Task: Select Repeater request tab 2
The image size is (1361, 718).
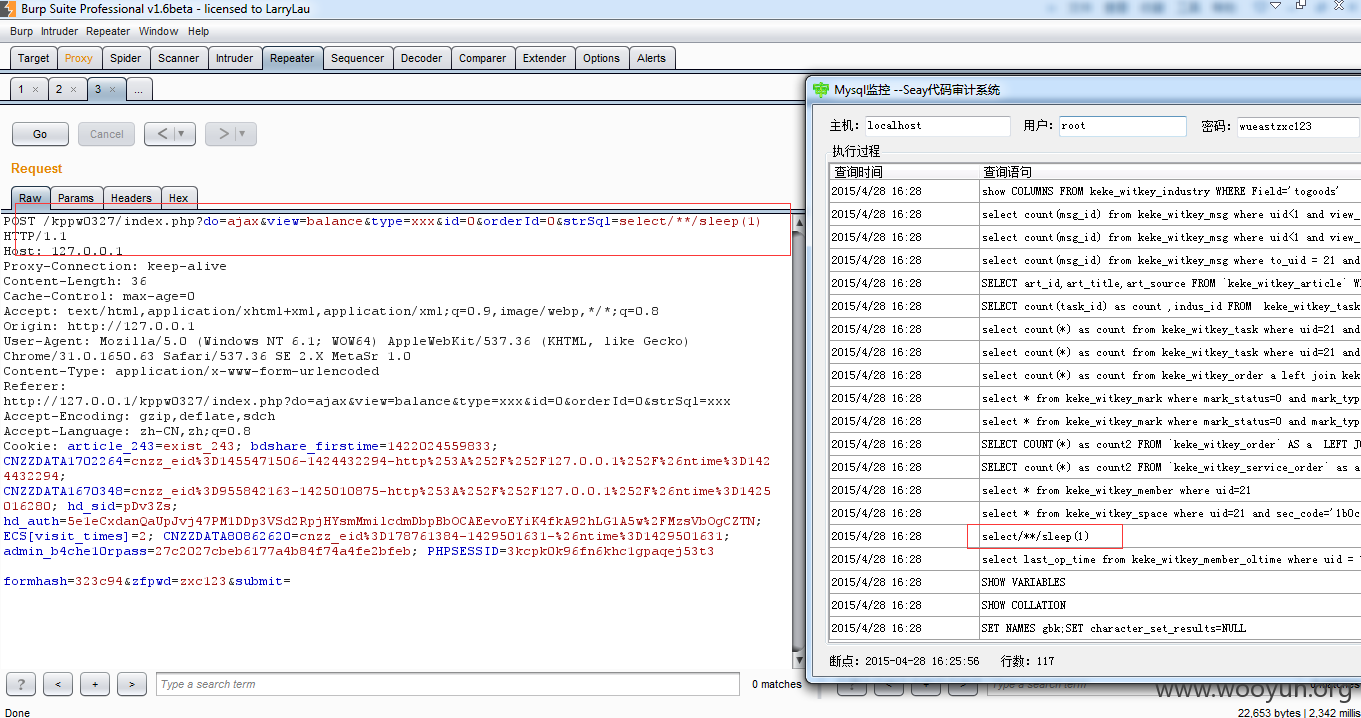Action: [66, 89]
